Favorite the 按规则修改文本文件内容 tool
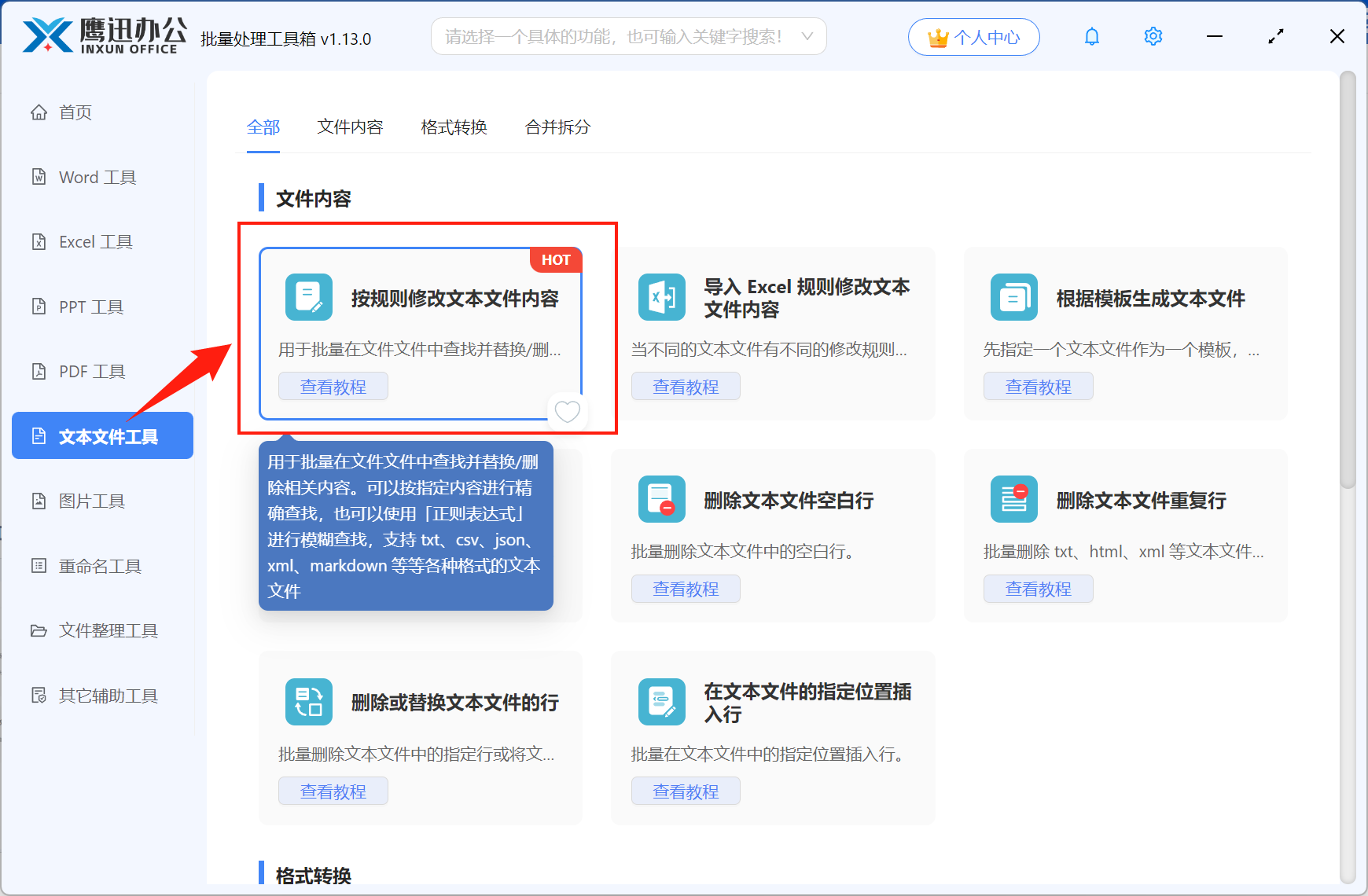1368x896 pixels. click(x=567, y=411)
